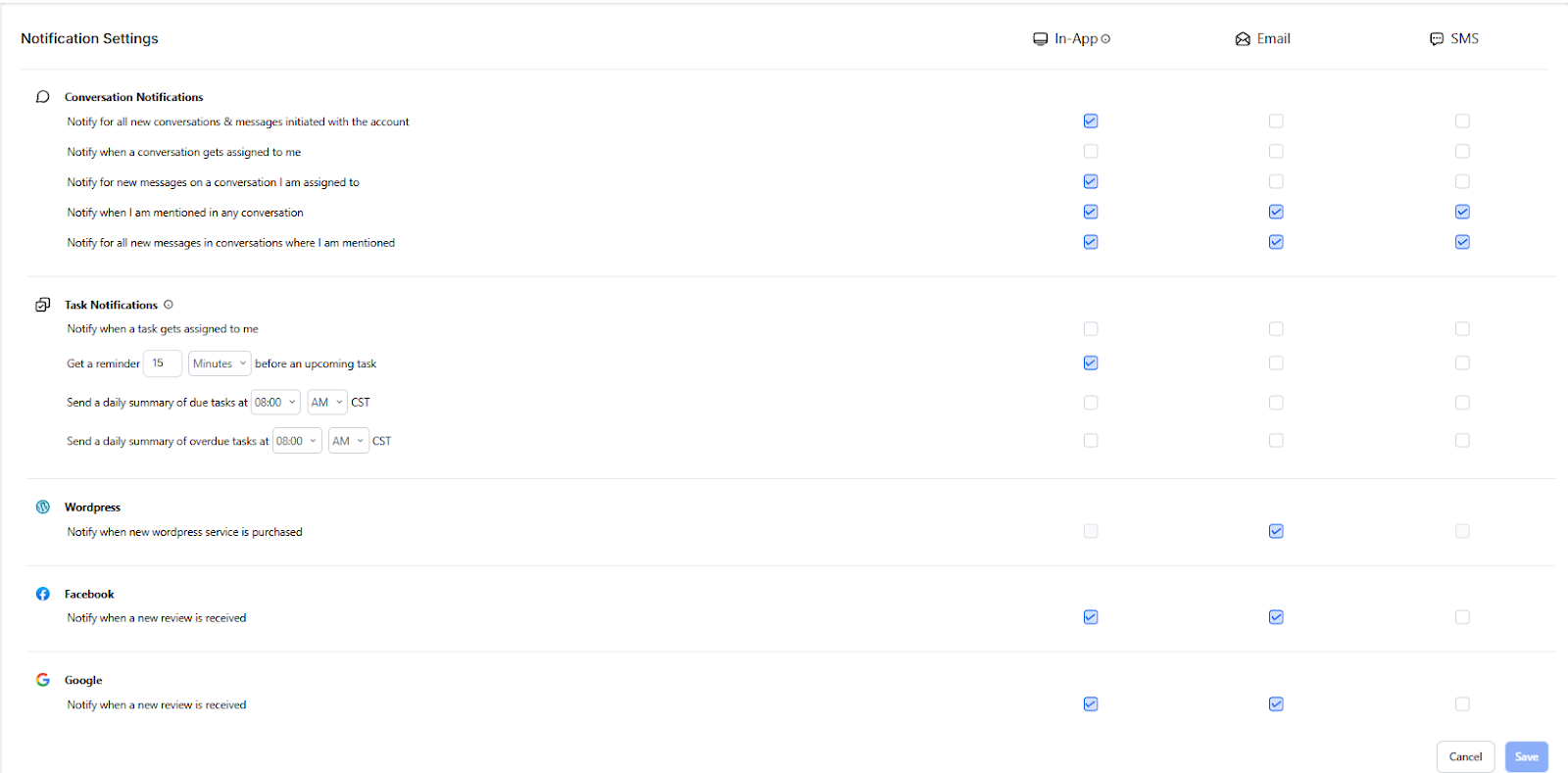The image size is (1568, 773).
Task: Click the Google logo icon
Action: coord(42,680)
